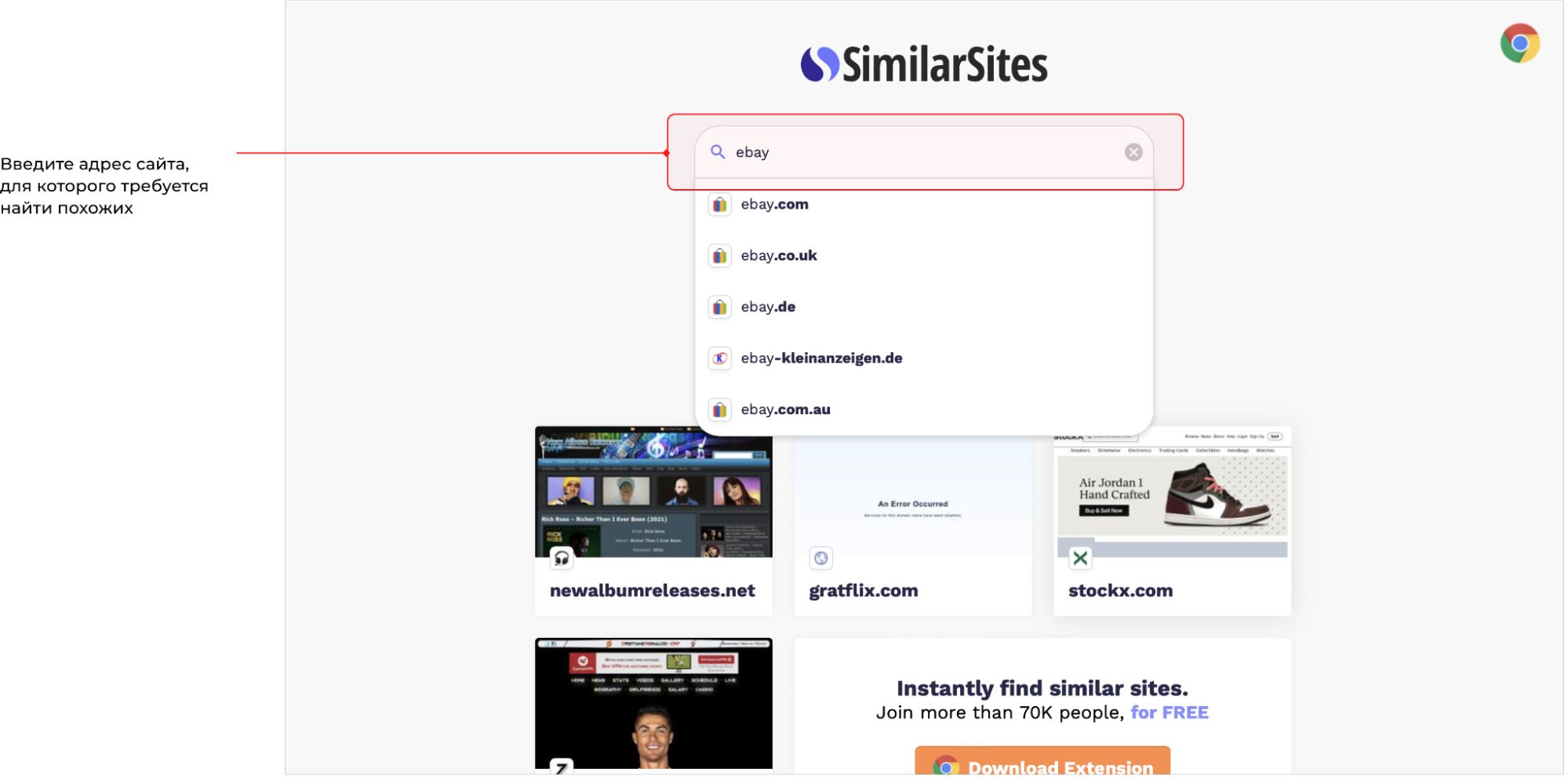Choose the ebay.com.au suggestion

[x=785, y=410]
